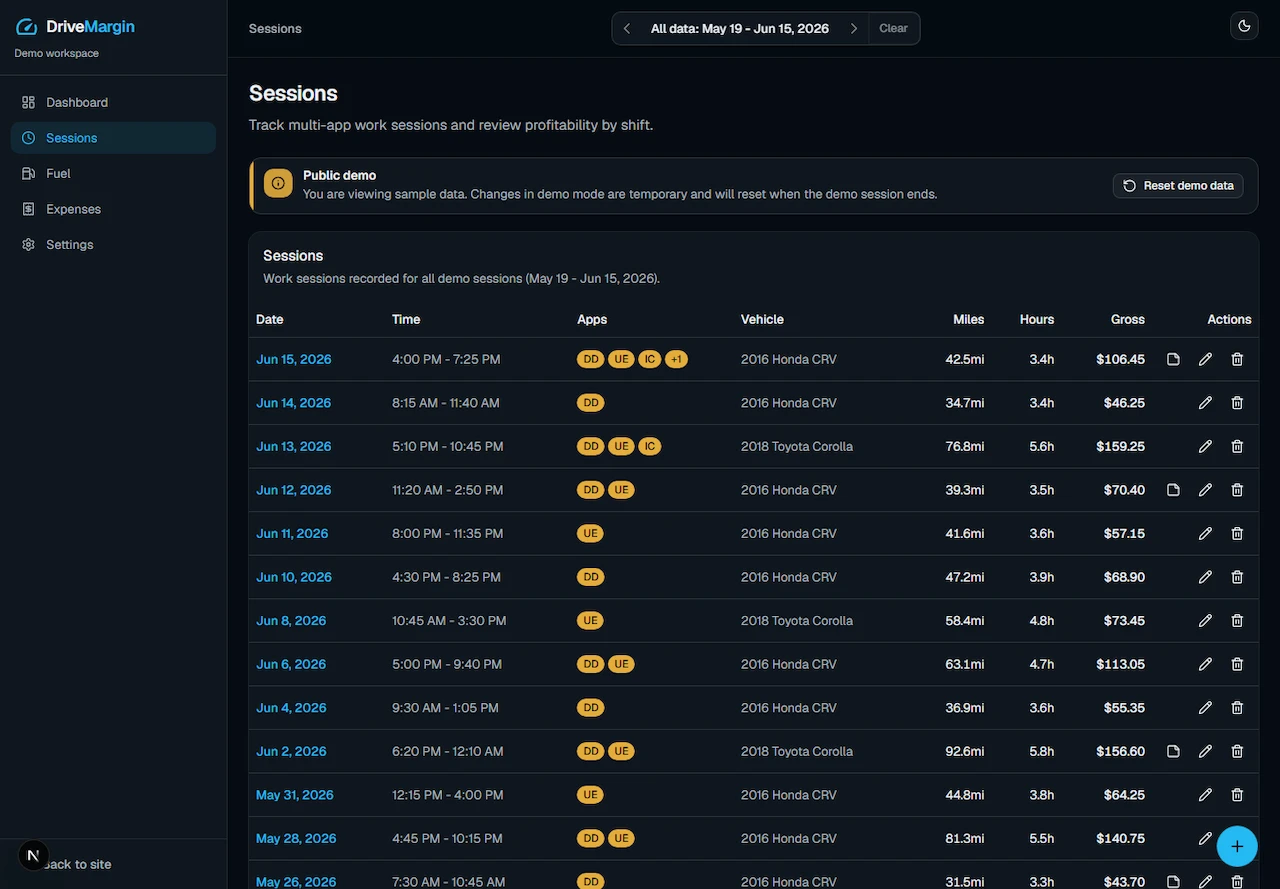Image resolution: width=1280 pixels, height=889 pixels.
Task: Open the Settings page
Action: click(113, 244)
